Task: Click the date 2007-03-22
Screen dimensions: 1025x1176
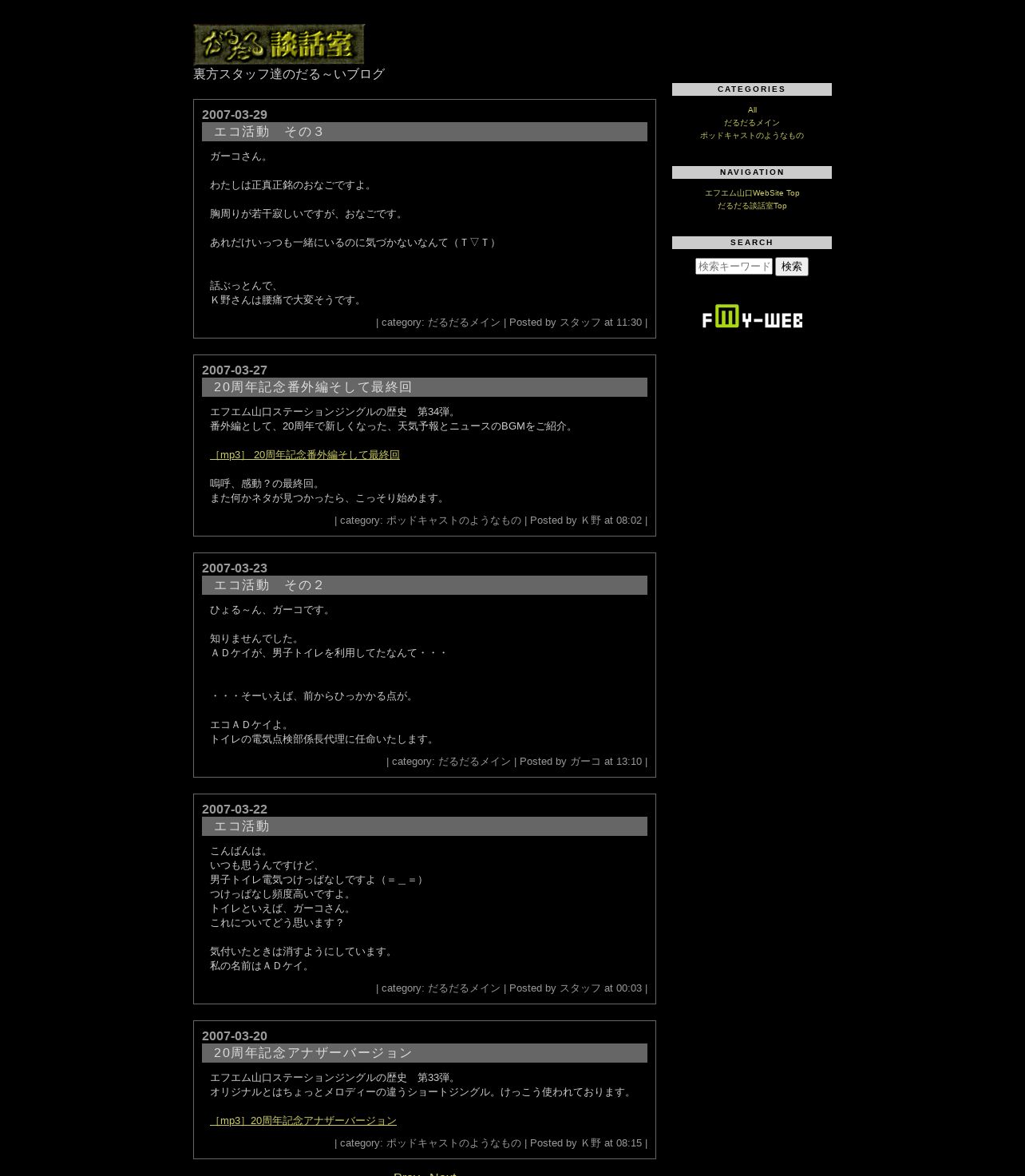Action: click(x=235, y=810)
